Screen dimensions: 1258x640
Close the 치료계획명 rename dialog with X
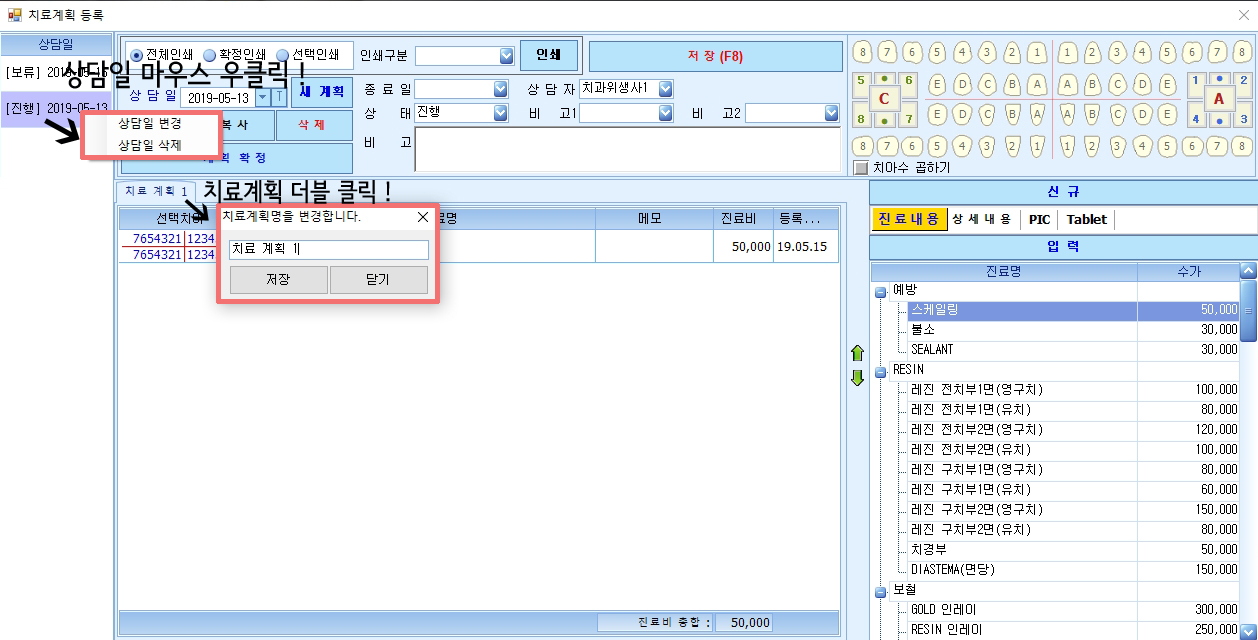click(x=422, y=216)
